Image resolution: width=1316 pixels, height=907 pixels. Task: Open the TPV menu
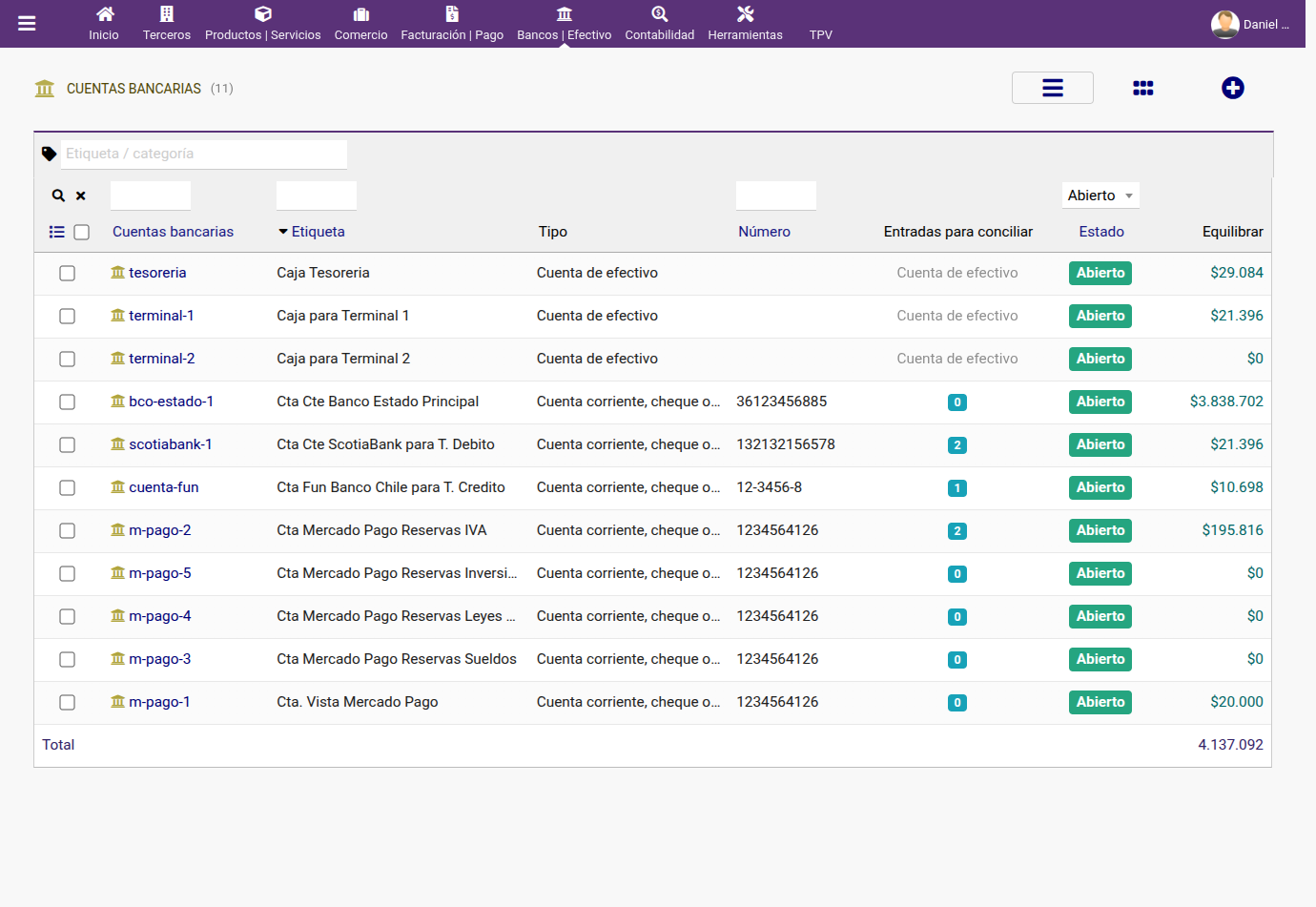click(x=821, y=34)
